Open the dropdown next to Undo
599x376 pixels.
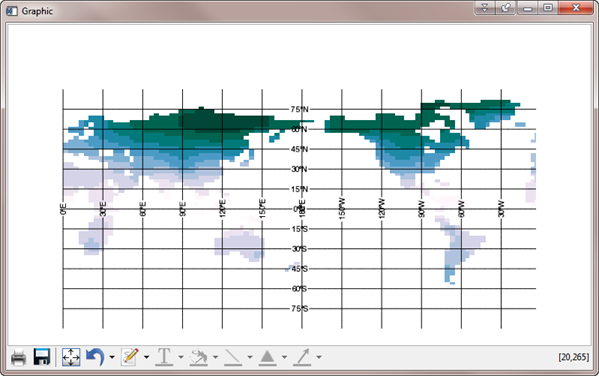112,357
